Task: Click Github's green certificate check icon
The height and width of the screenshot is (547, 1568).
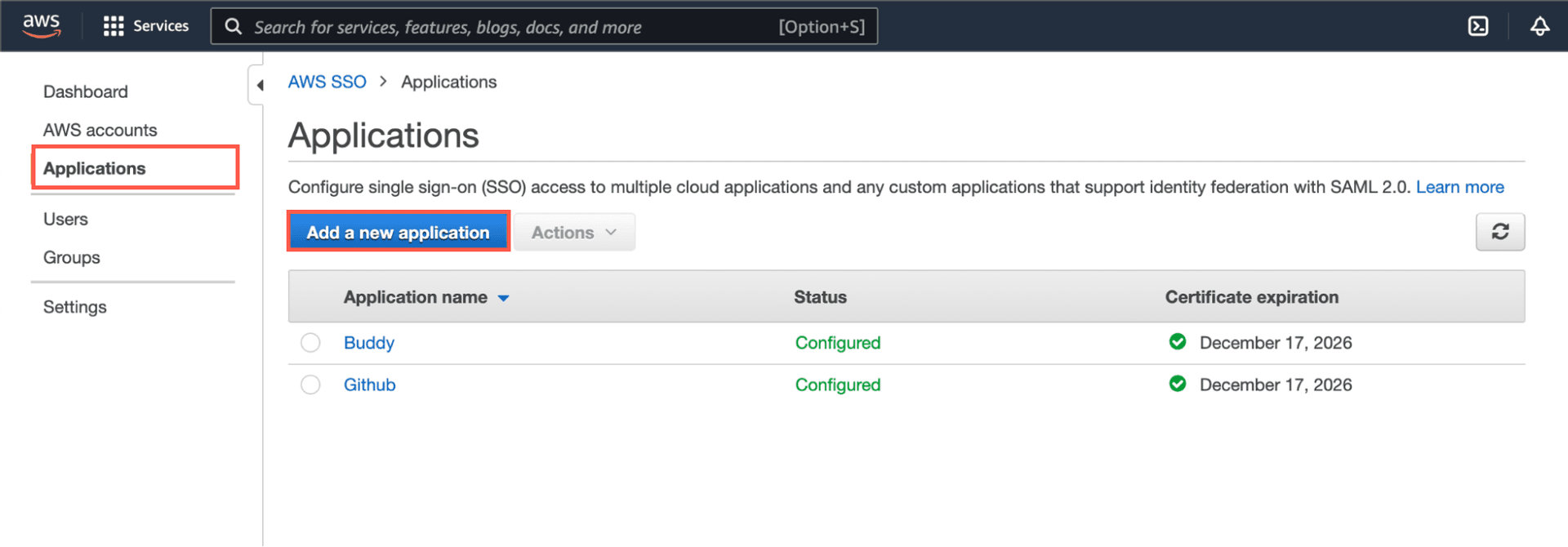Action: [1177, 384]
